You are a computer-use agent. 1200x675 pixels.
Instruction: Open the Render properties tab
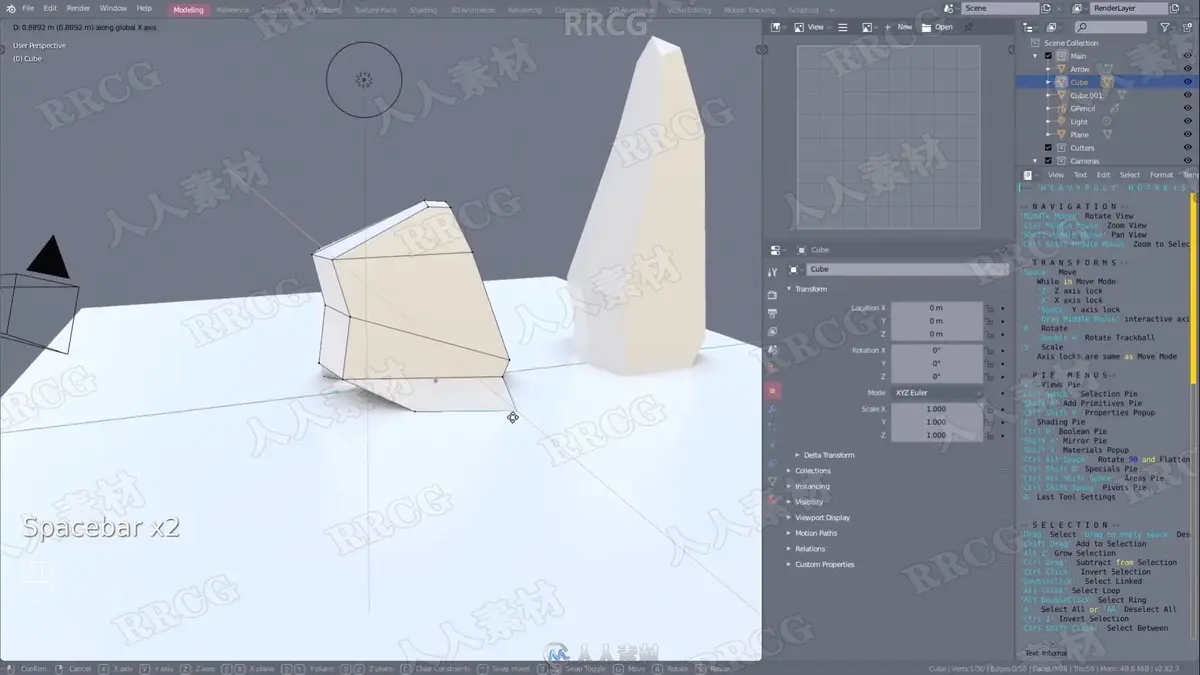[772, 295]
